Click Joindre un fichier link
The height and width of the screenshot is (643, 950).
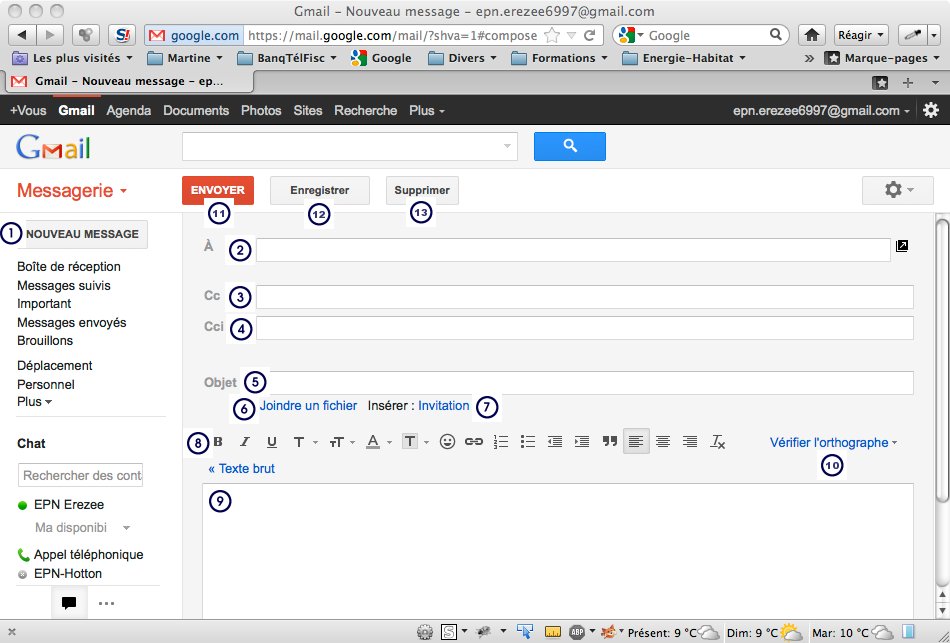click(308, 405)
